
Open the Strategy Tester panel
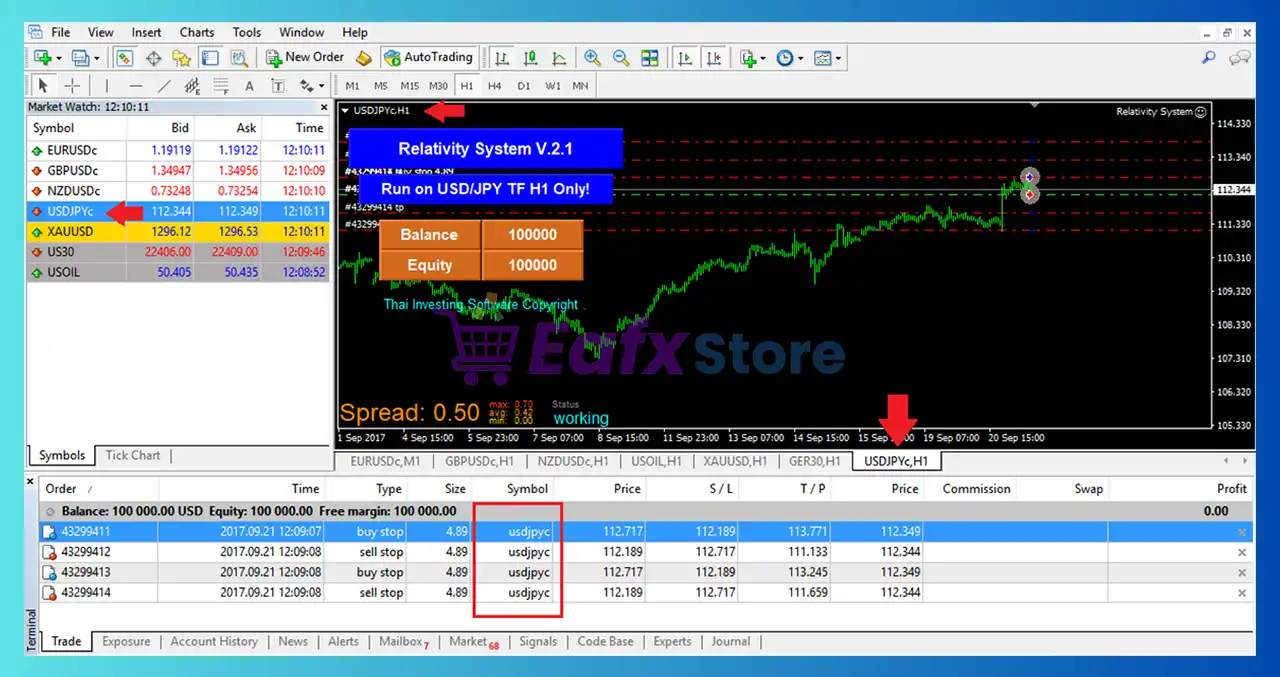[239, 57]
